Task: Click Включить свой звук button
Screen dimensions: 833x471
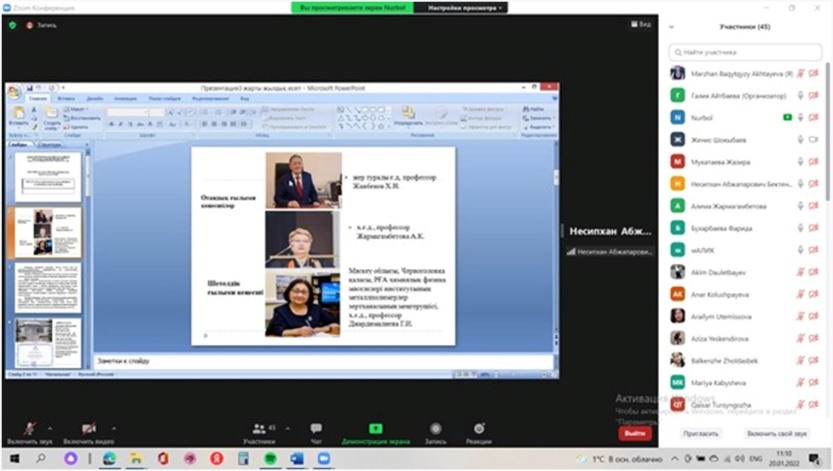Action: (x=777, y=434)
